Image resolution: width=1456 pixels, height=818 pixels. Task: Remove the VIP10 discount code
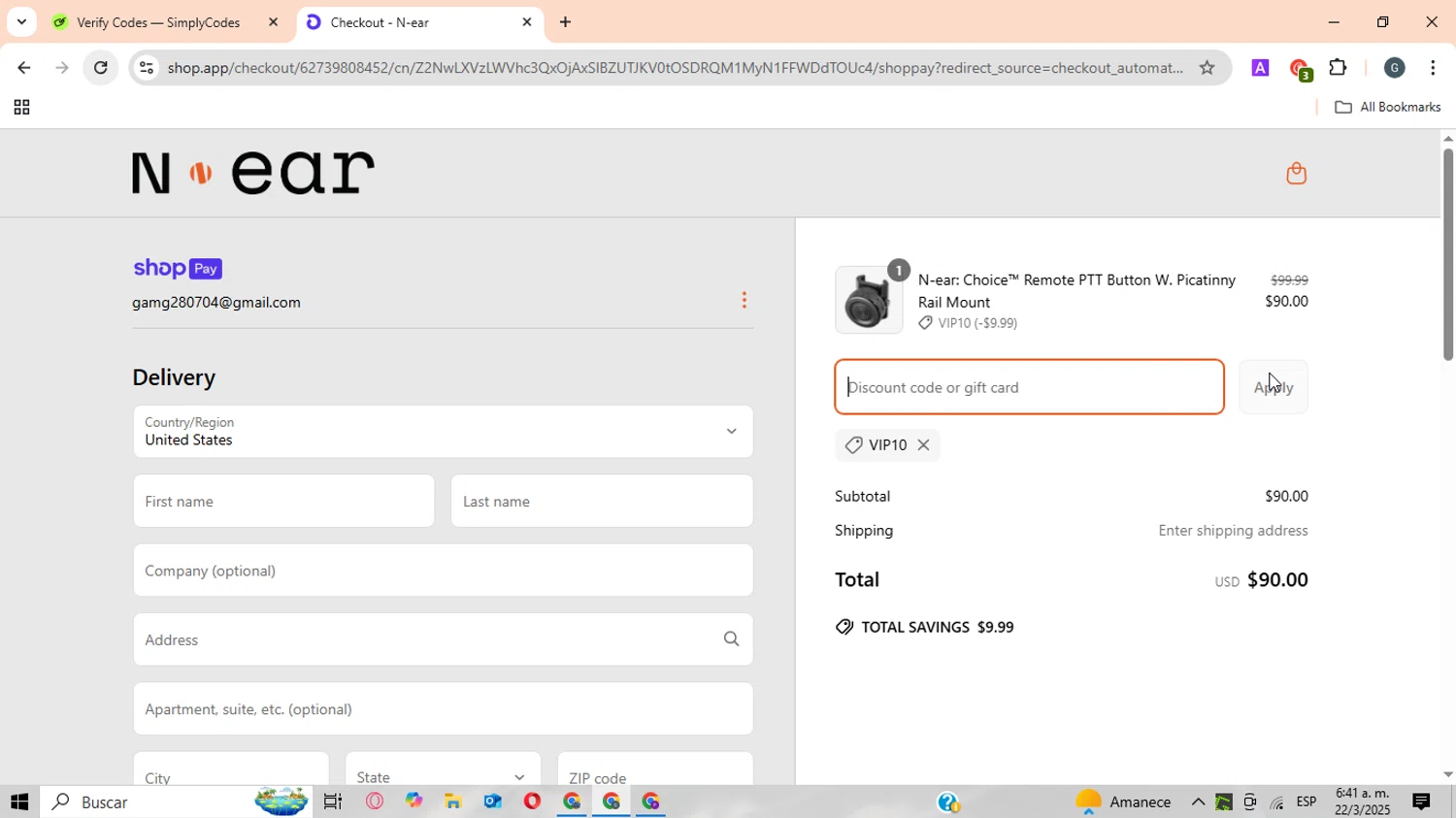tap(924, 445)
